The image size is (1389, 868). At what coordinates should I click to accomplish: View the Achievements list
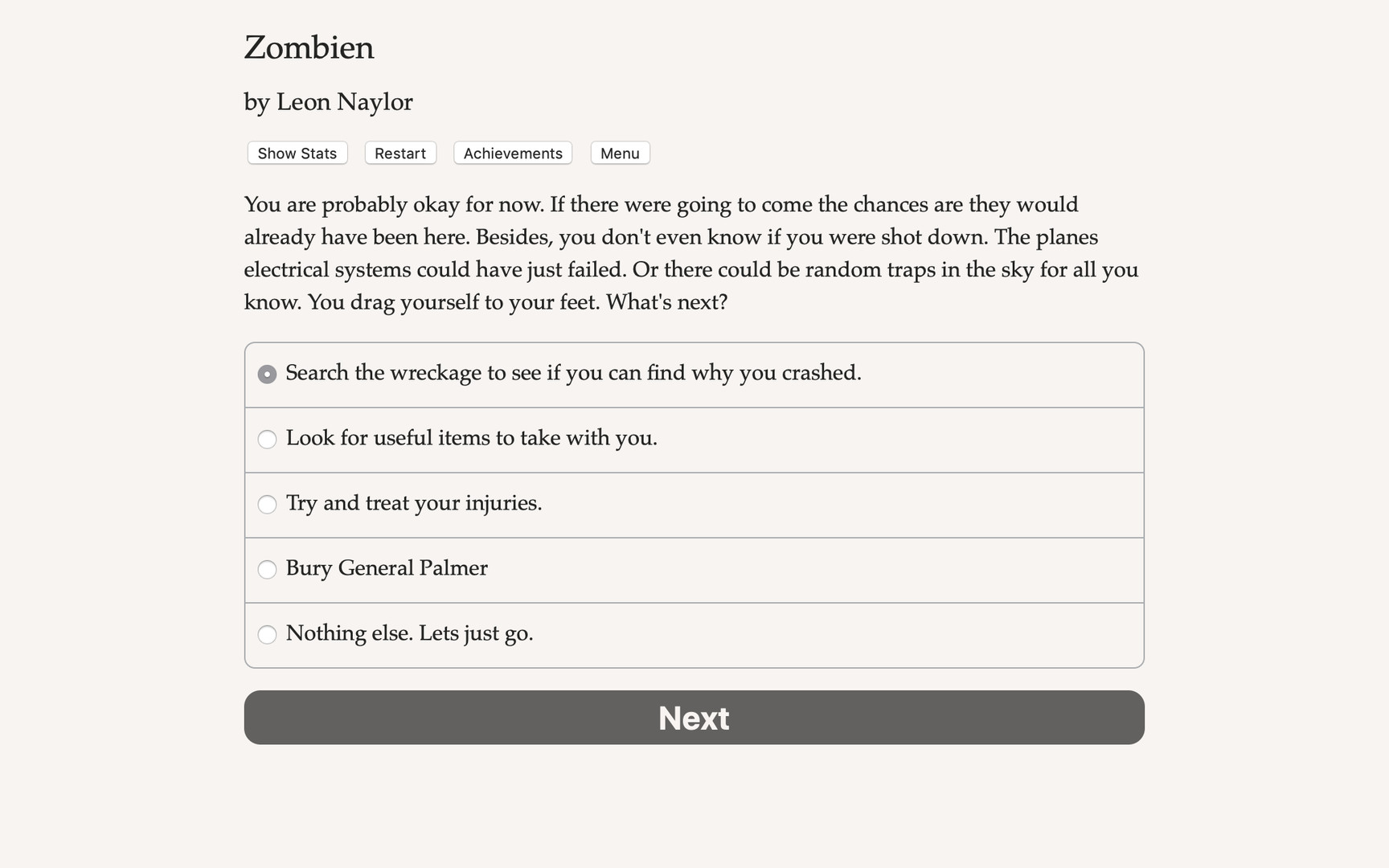[512, 153]
